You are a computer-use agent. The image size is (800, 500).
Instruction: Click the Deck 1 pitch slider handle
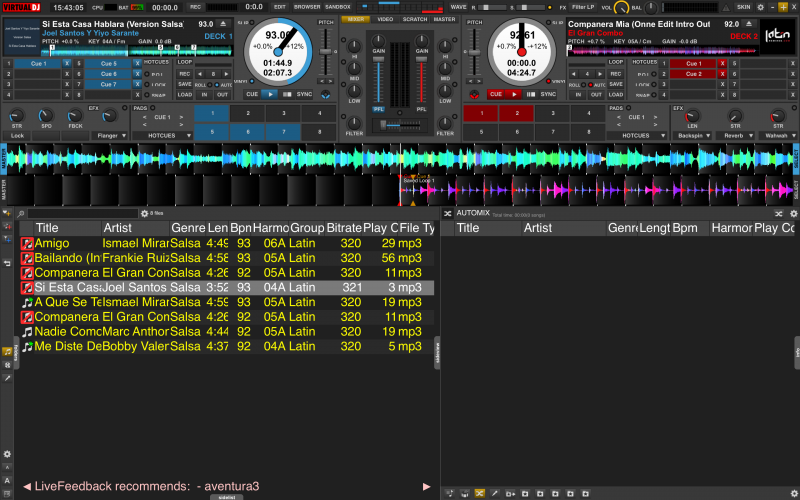pos(326,52)
